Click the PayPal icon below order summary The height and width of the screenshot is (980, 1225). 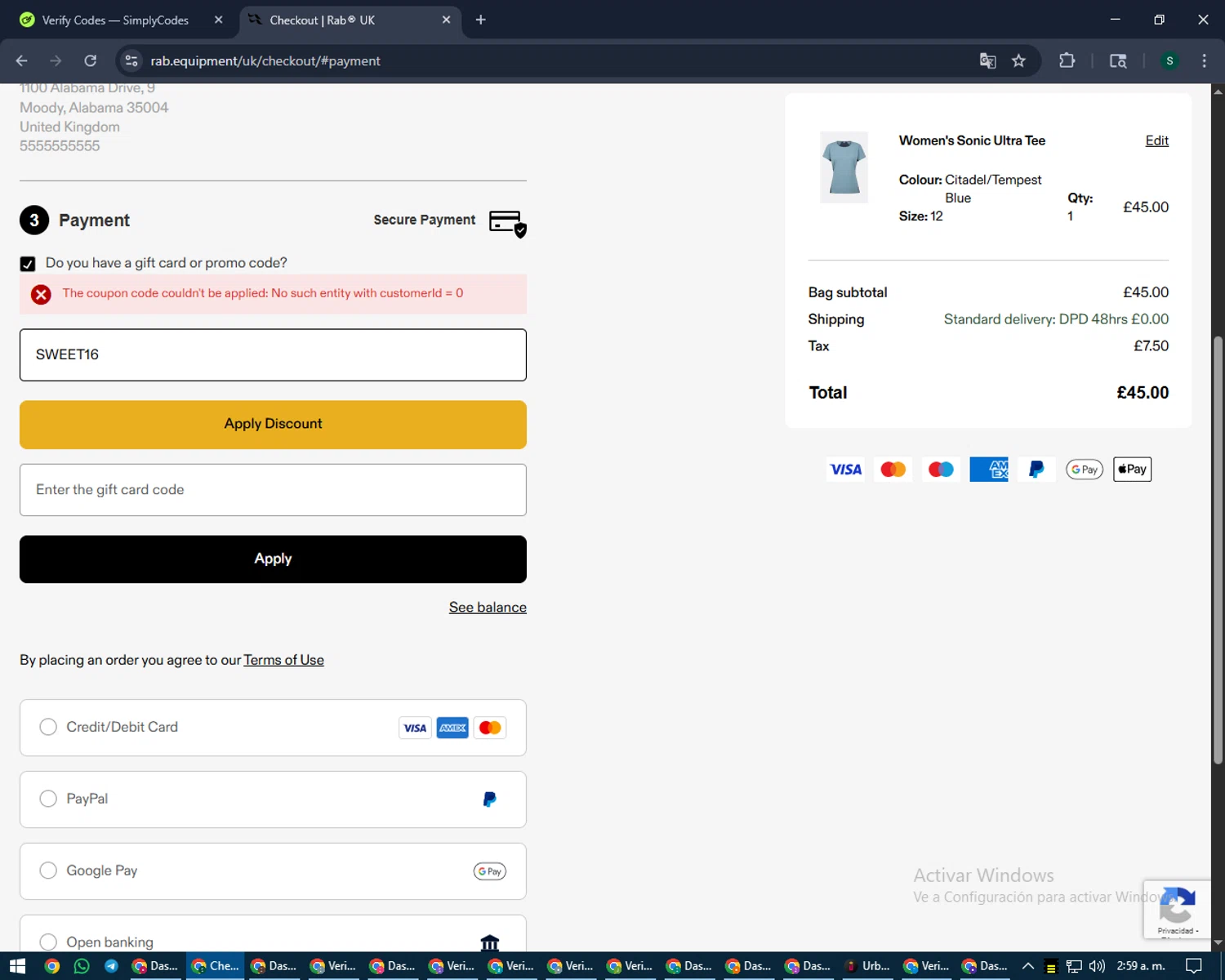click(1036, 470)
